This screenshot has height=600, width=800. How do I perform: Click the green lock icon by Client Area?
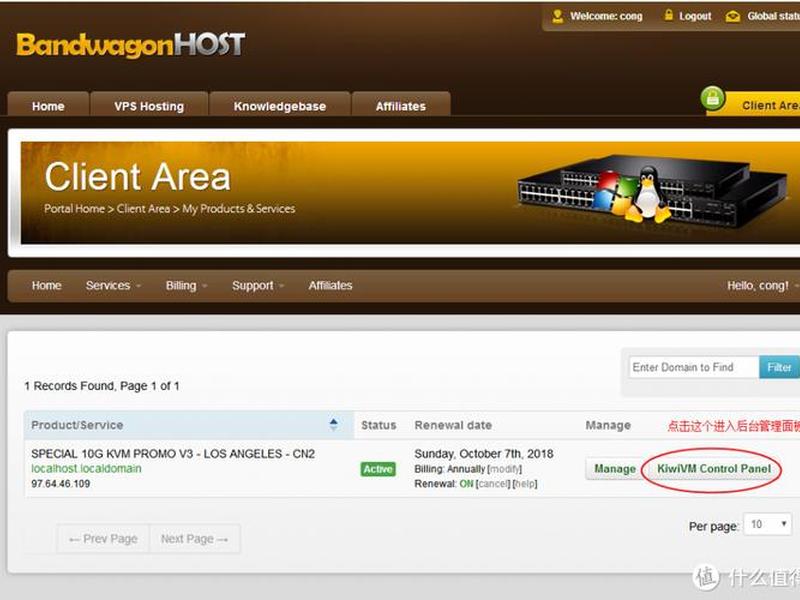(713, 98)
